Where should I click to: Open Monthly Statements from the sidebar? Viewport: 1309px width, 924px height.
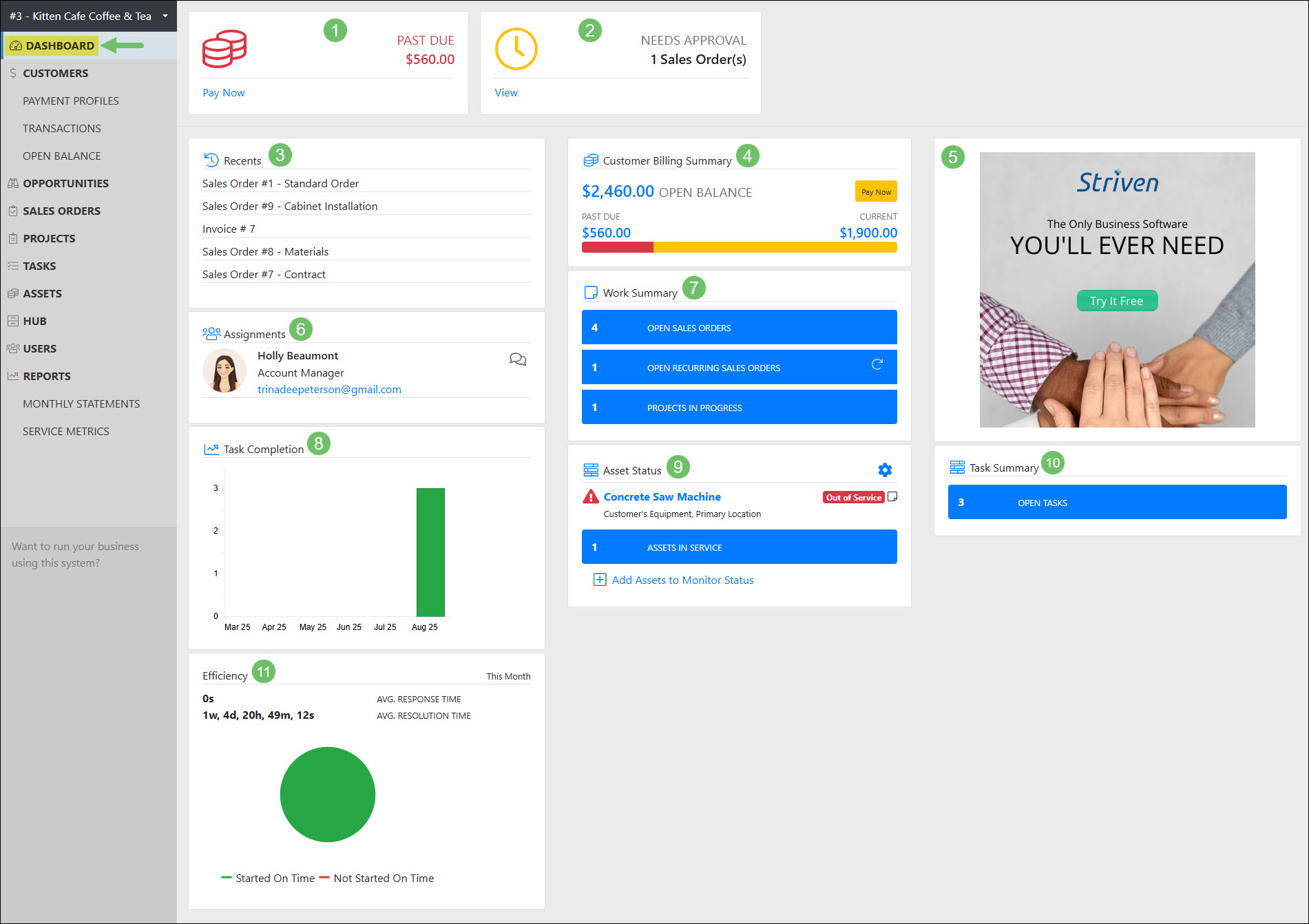(81, 403)
